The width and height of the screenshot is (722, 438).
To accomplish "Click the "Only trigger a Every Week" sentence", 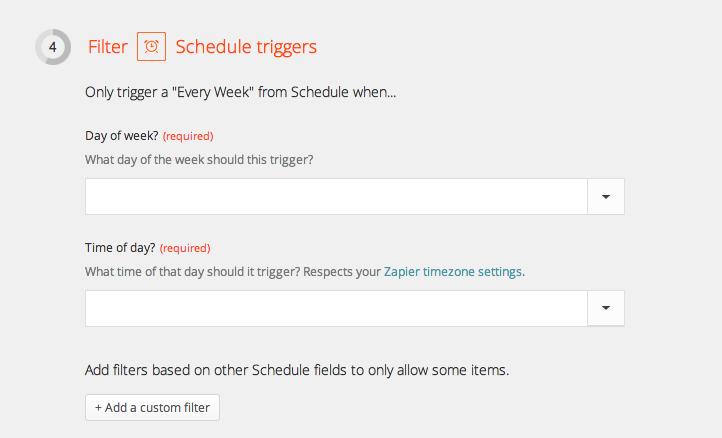I will point(240,92).
